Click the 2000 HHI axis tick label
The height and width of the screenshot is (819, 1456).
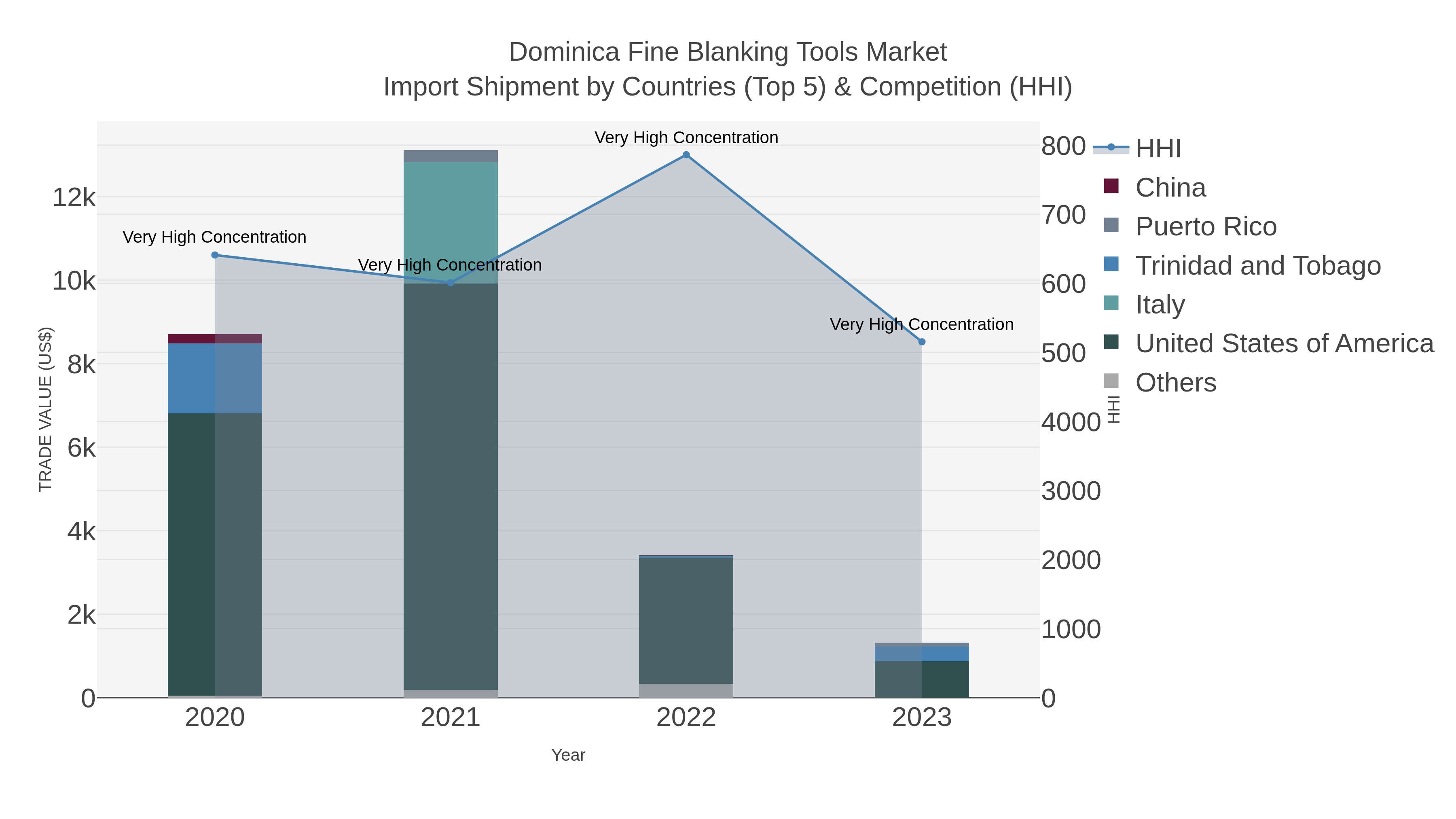pyautogui.click(x=1071, y=560)
